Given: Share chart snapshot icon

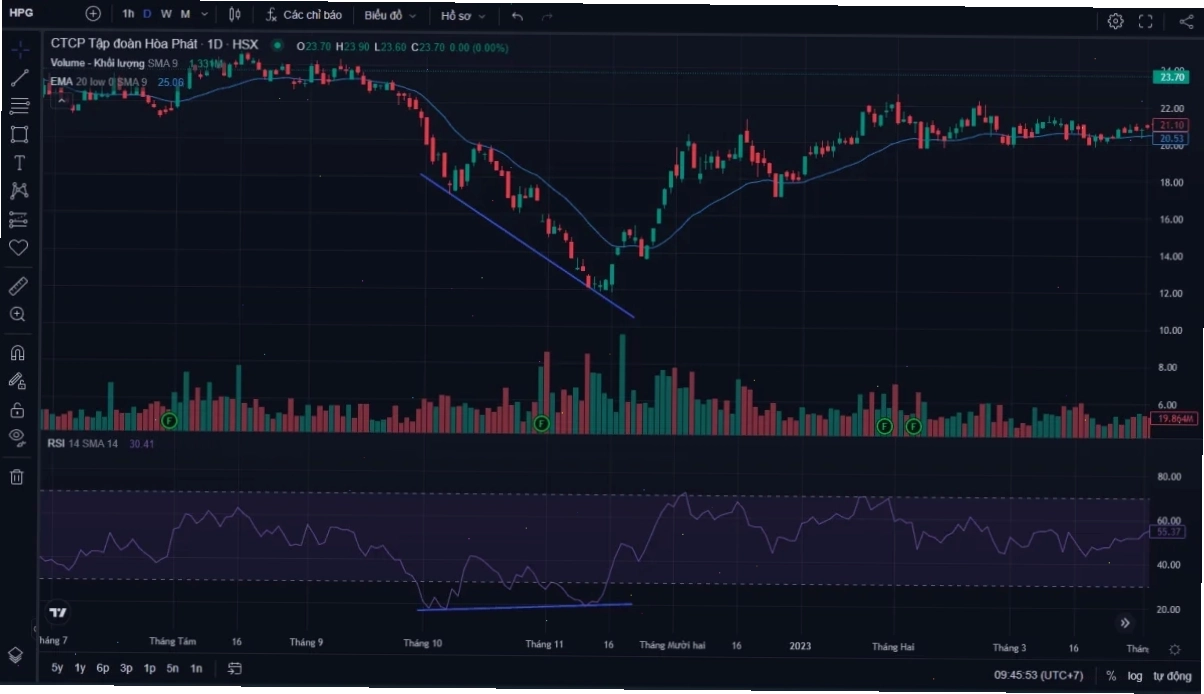Looking at the screenshot, I should coord(1186,22).
